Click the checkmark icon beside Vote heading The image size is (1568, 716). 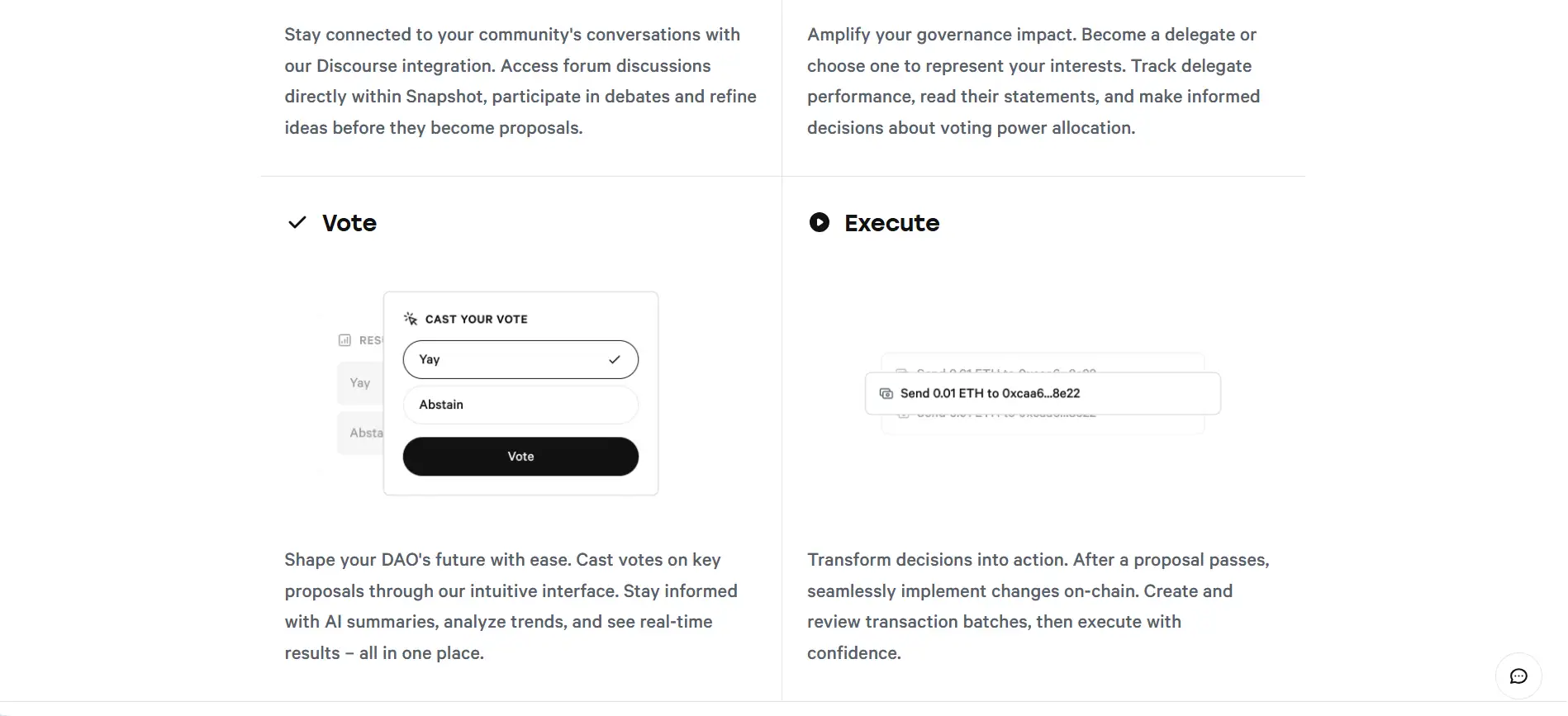(297, 223)
